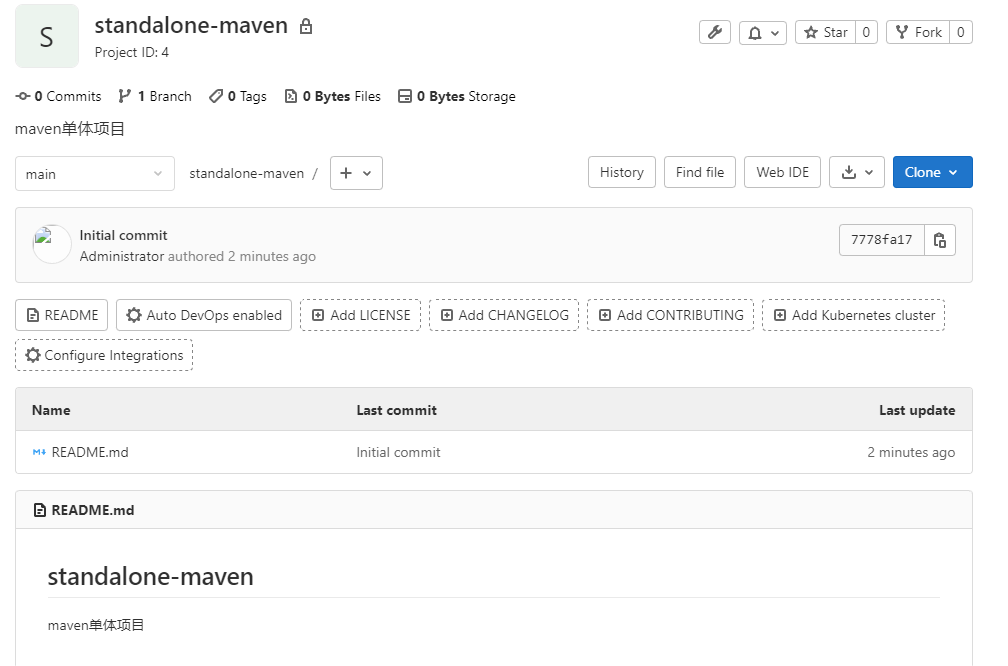
Task: Open Configure Integrations
Action: [x=104, y=355]
